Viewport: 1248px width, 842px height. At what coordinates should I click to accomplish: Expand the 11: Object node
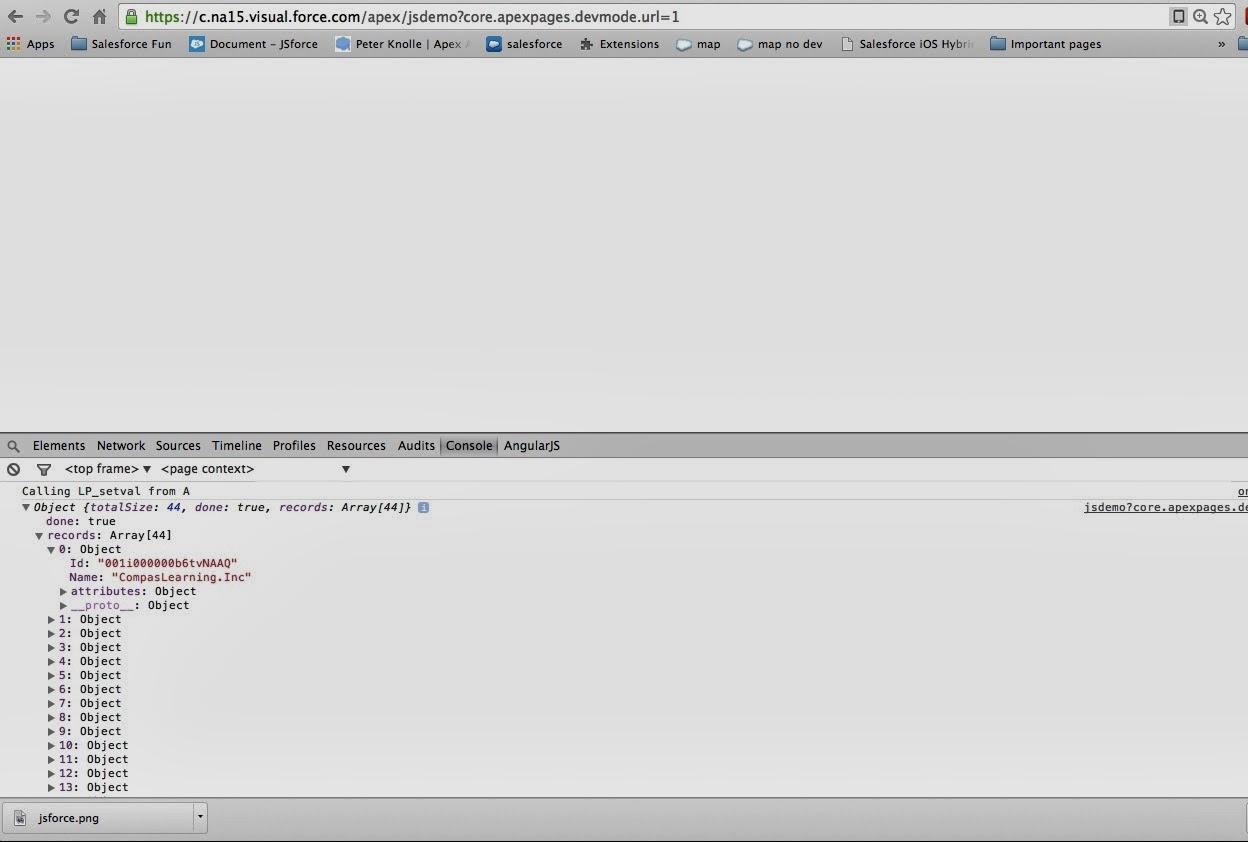point(52,760)
